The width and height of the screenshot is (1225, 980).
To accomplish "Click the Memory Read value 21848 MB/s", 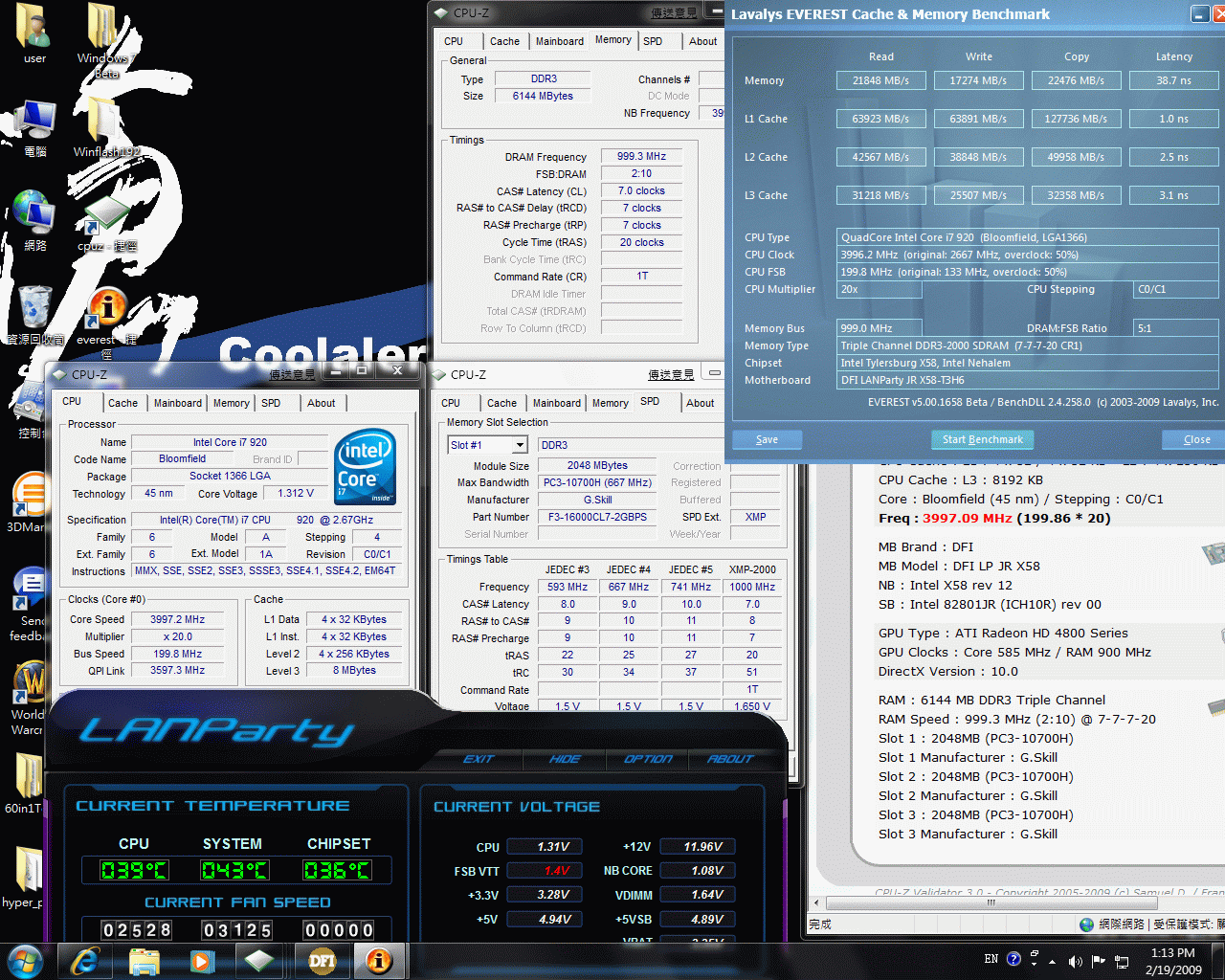I will coord(880,80).
